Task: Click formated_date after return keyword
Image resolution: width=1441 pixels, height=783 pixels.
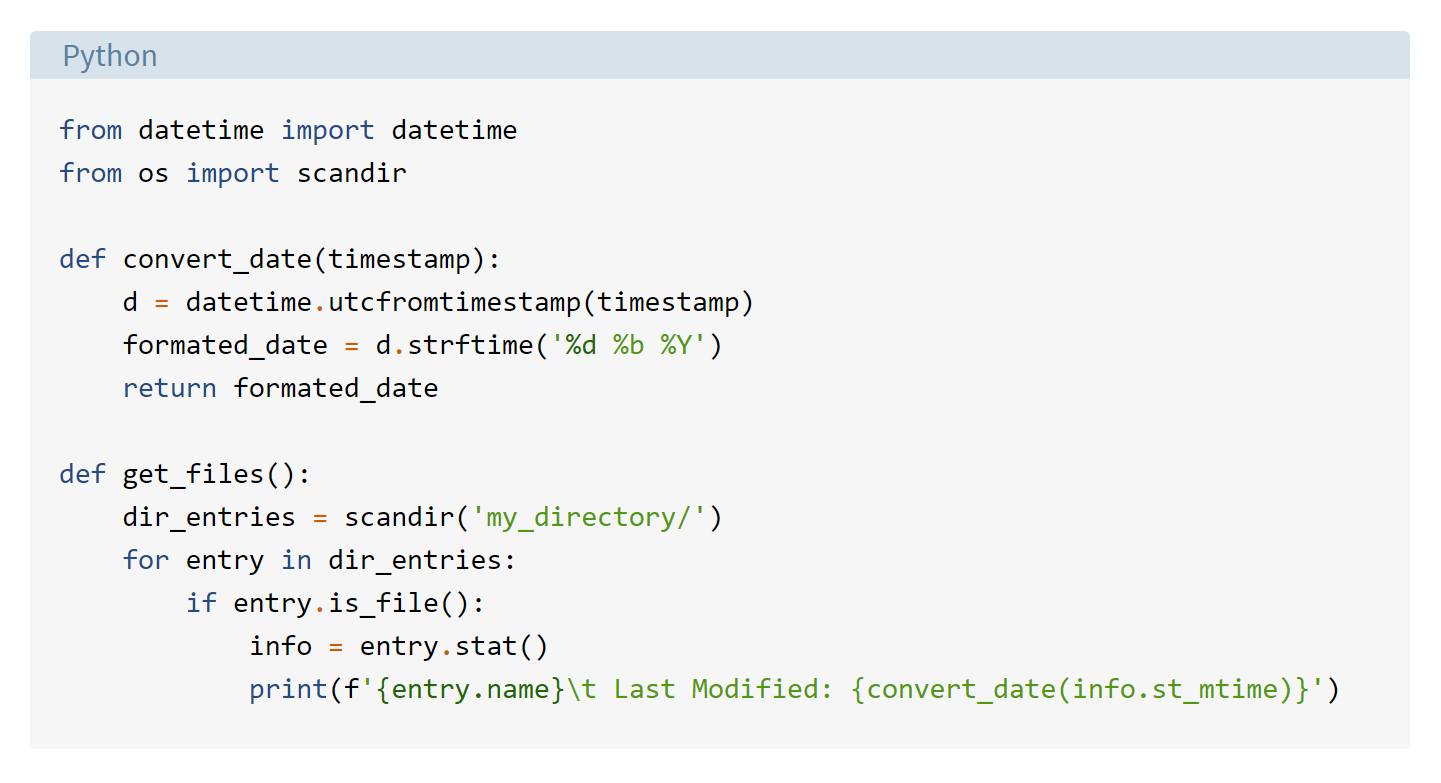Action: tap(335, 388)
